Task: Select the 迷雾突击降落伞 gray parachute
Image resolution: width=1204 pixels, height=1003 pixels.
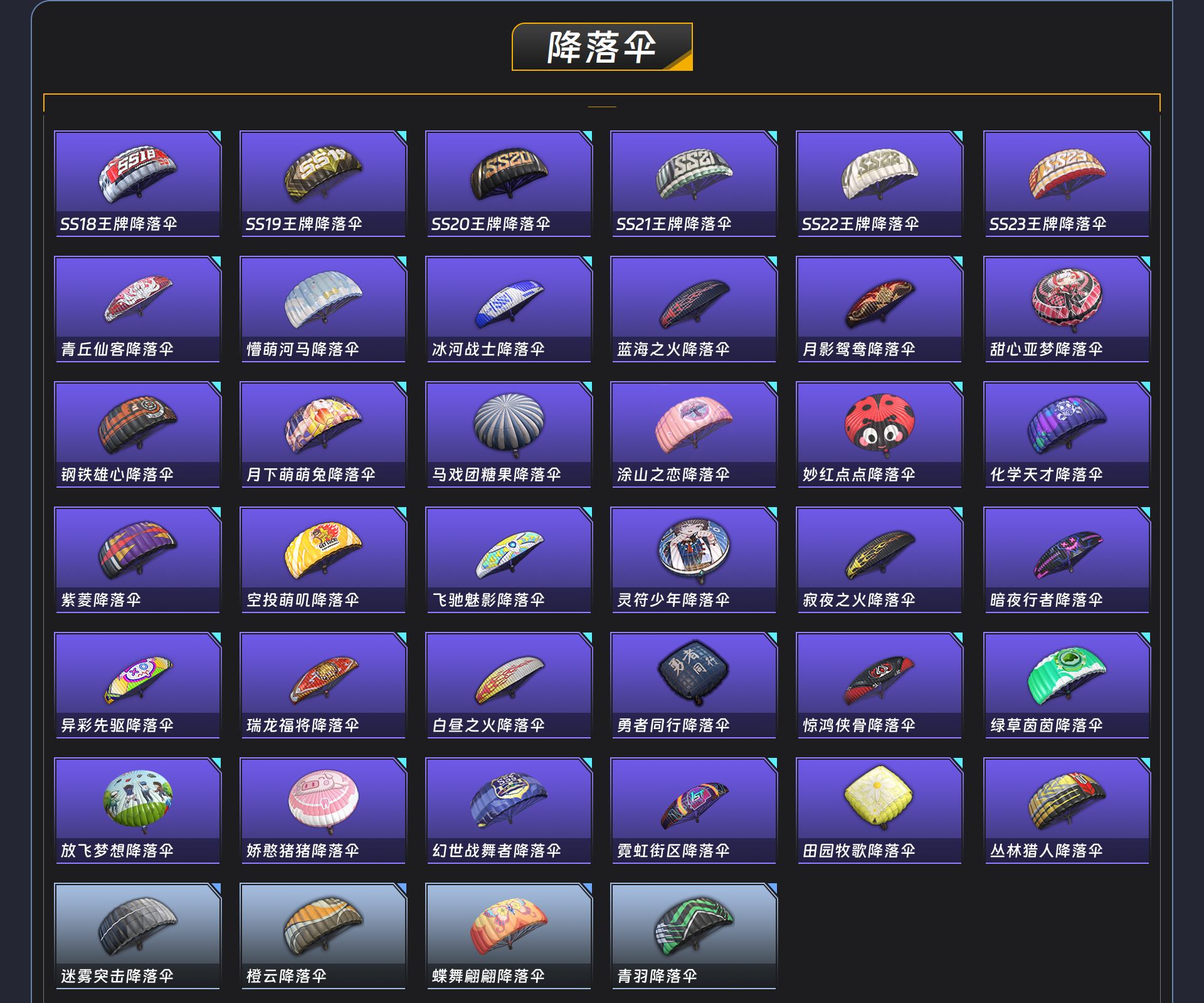Action: (137, 926)
